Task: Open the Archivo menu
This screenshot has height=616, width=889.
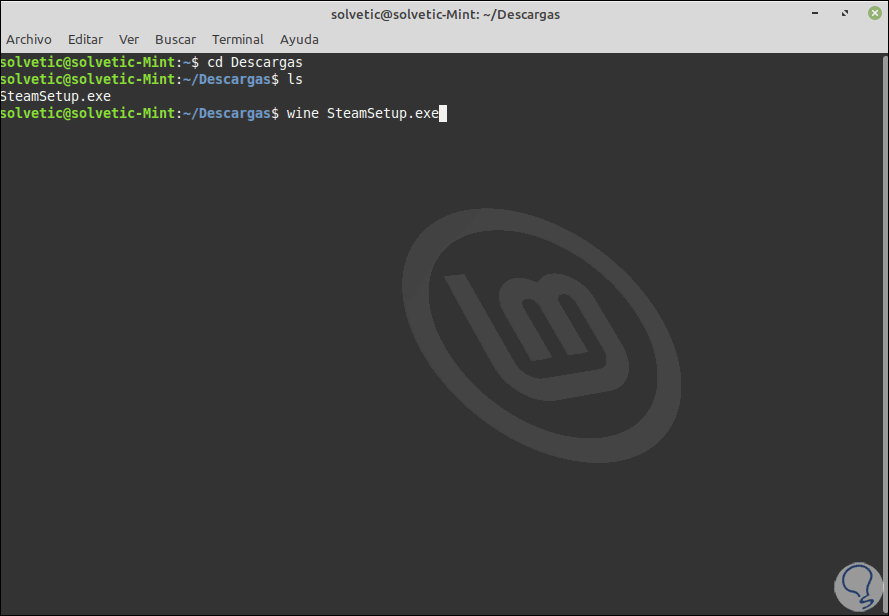Action: [x=29, y=40]
